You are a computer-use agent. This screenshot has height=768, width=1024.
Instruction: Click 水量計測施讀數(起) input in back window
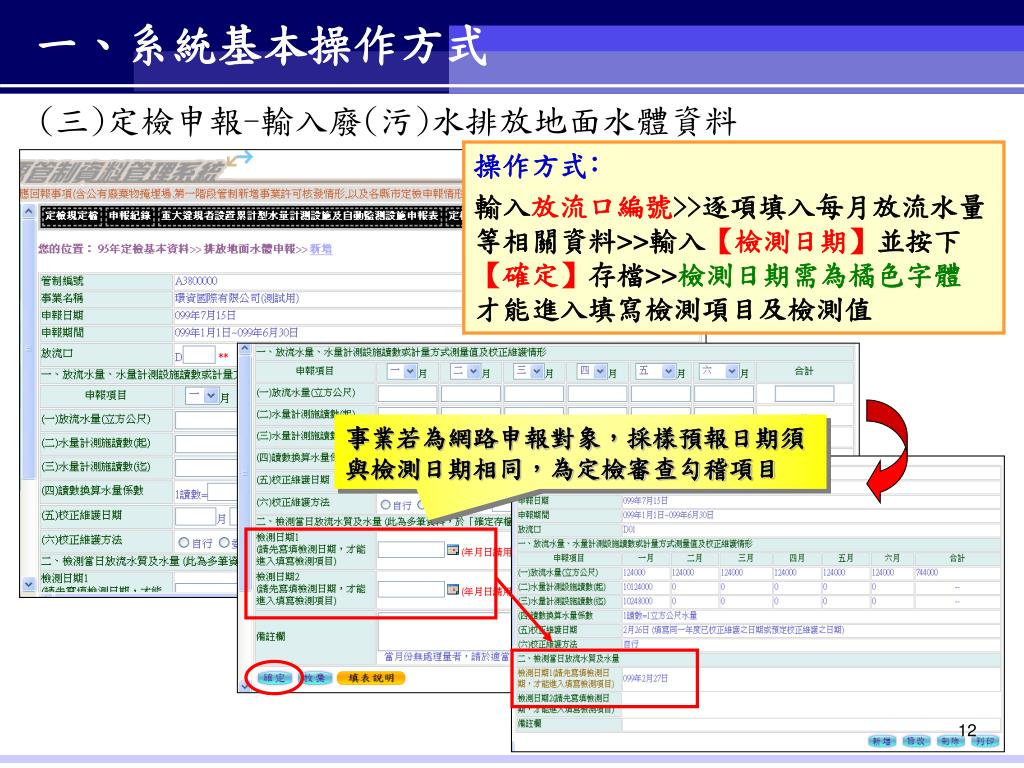pos(206,444)
